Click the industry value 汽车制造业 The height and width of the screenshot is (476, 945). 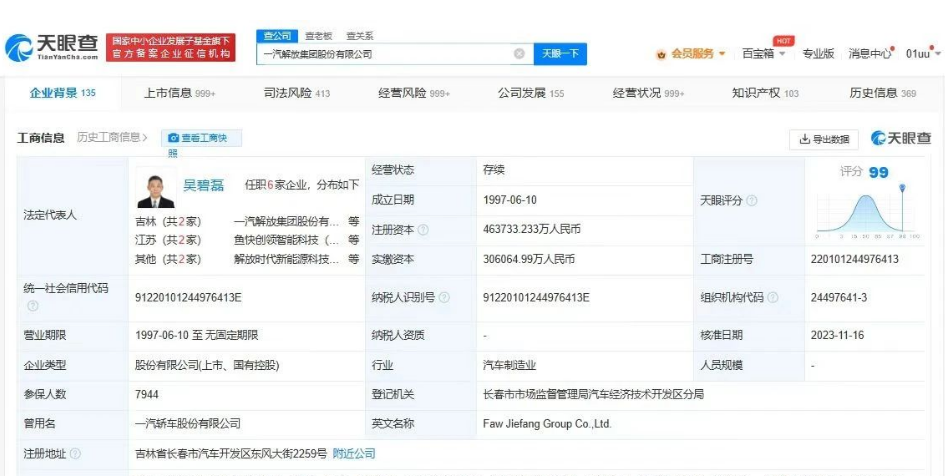pos(509,365)
